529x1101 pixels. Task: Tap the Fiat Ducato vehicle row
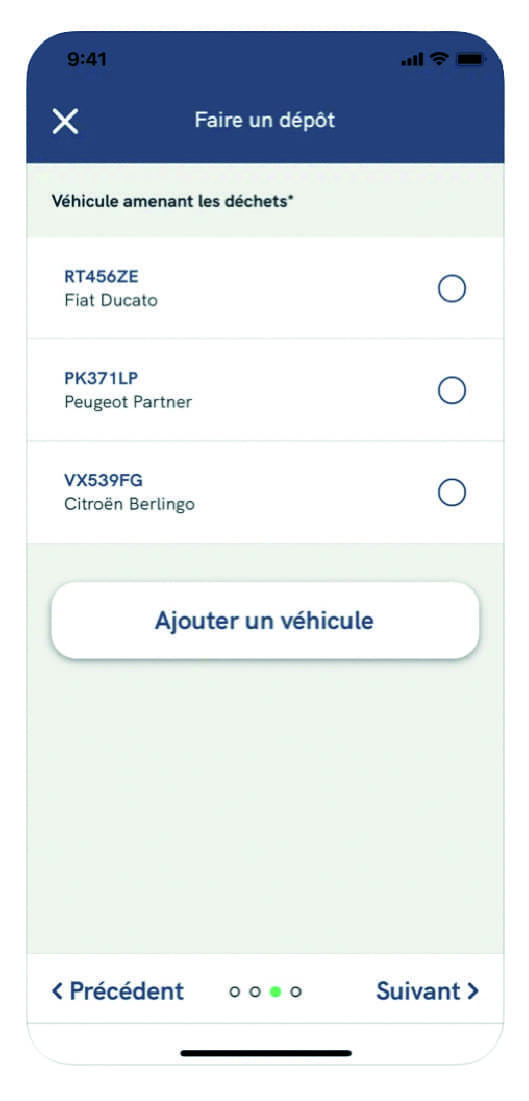pos(265,288)
